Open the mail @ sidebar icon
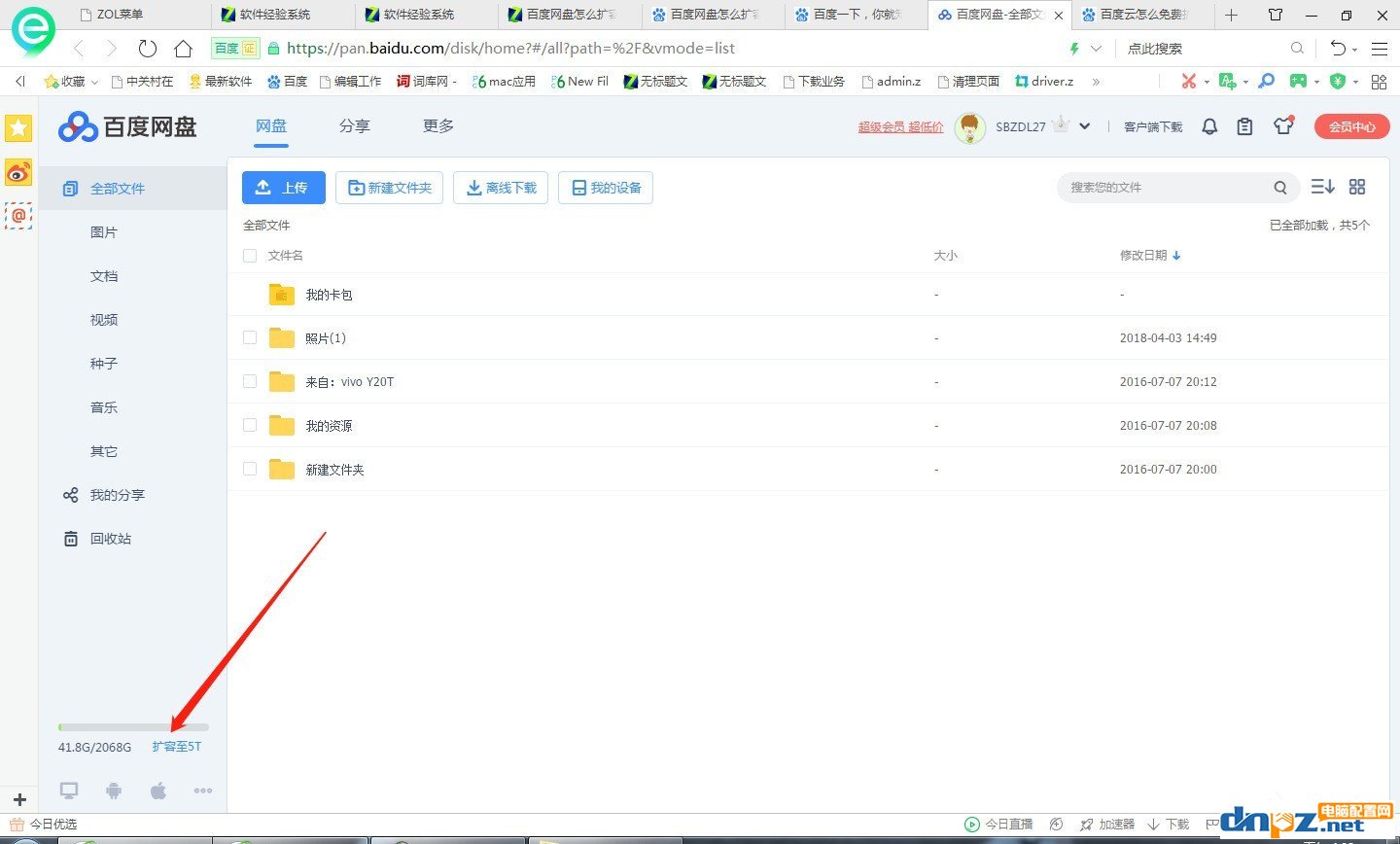Screen dimensions: 1400x844 click(x=18, y=216)
